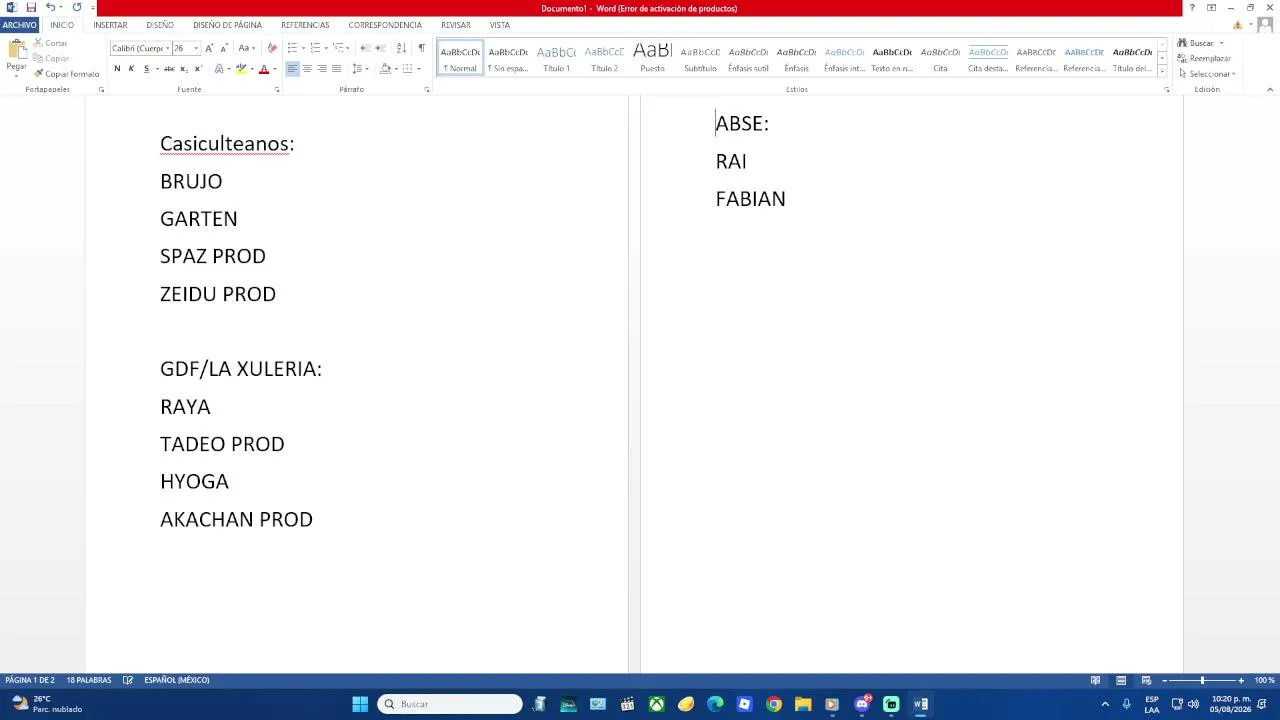Switch to the REVISAR tab
Viewport: 1280px width, 720px height.
(x=456, y=25)
